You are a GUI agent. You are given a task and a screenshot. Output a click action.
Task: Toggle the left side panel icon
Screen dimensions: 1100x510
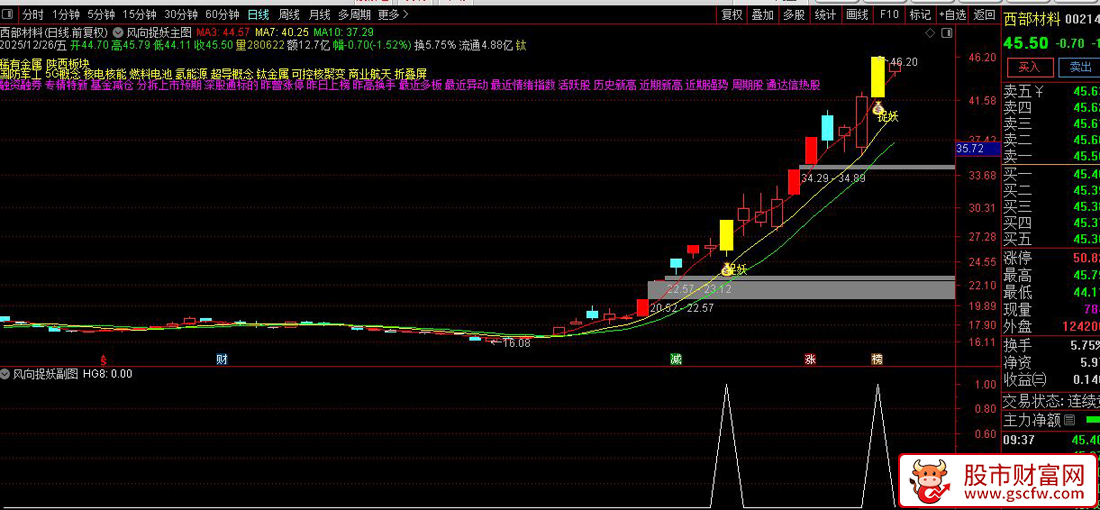coord(8,14)
